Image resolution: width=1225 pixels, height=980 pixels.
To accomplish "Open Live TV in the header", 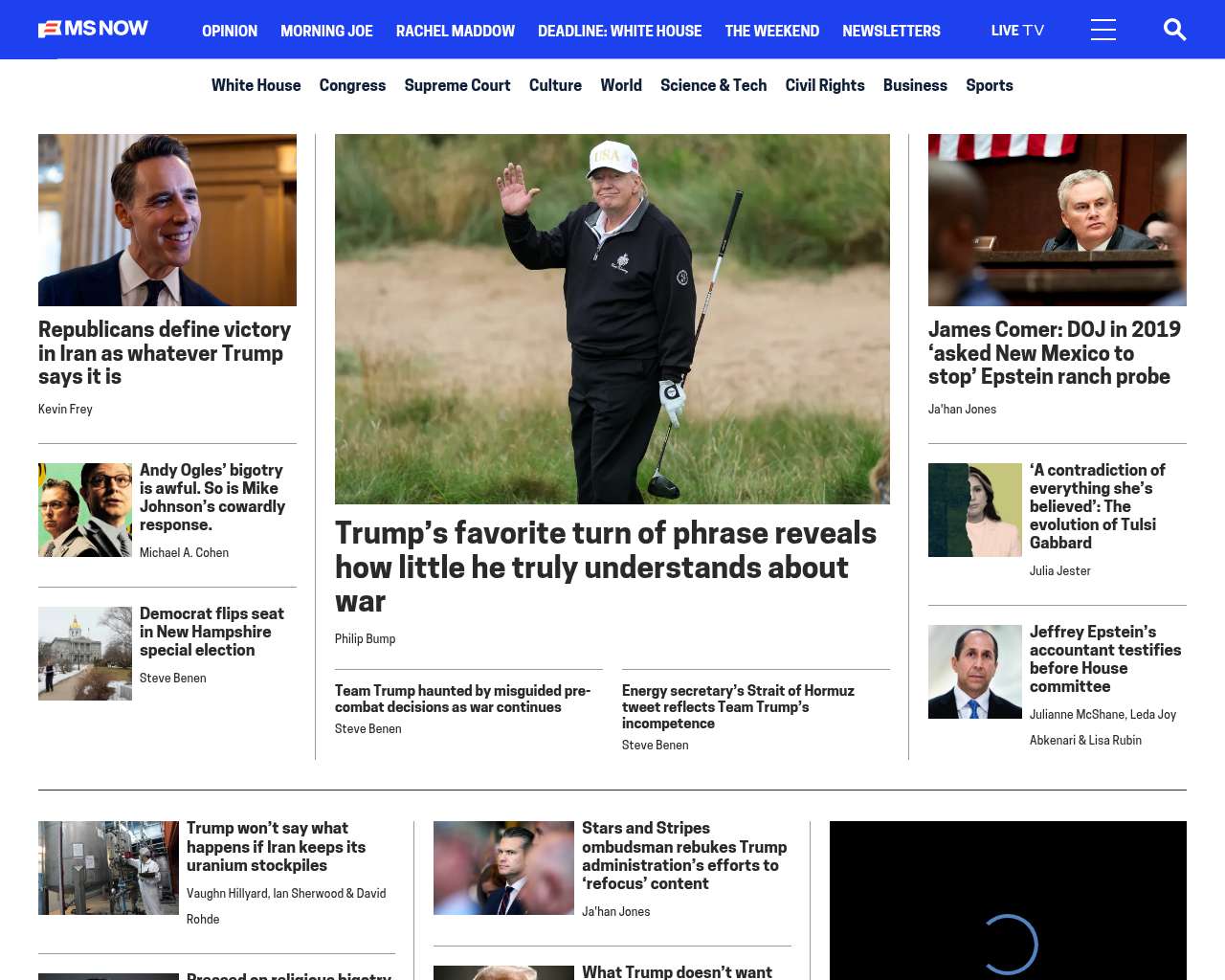I will [x=1017, y=31].
